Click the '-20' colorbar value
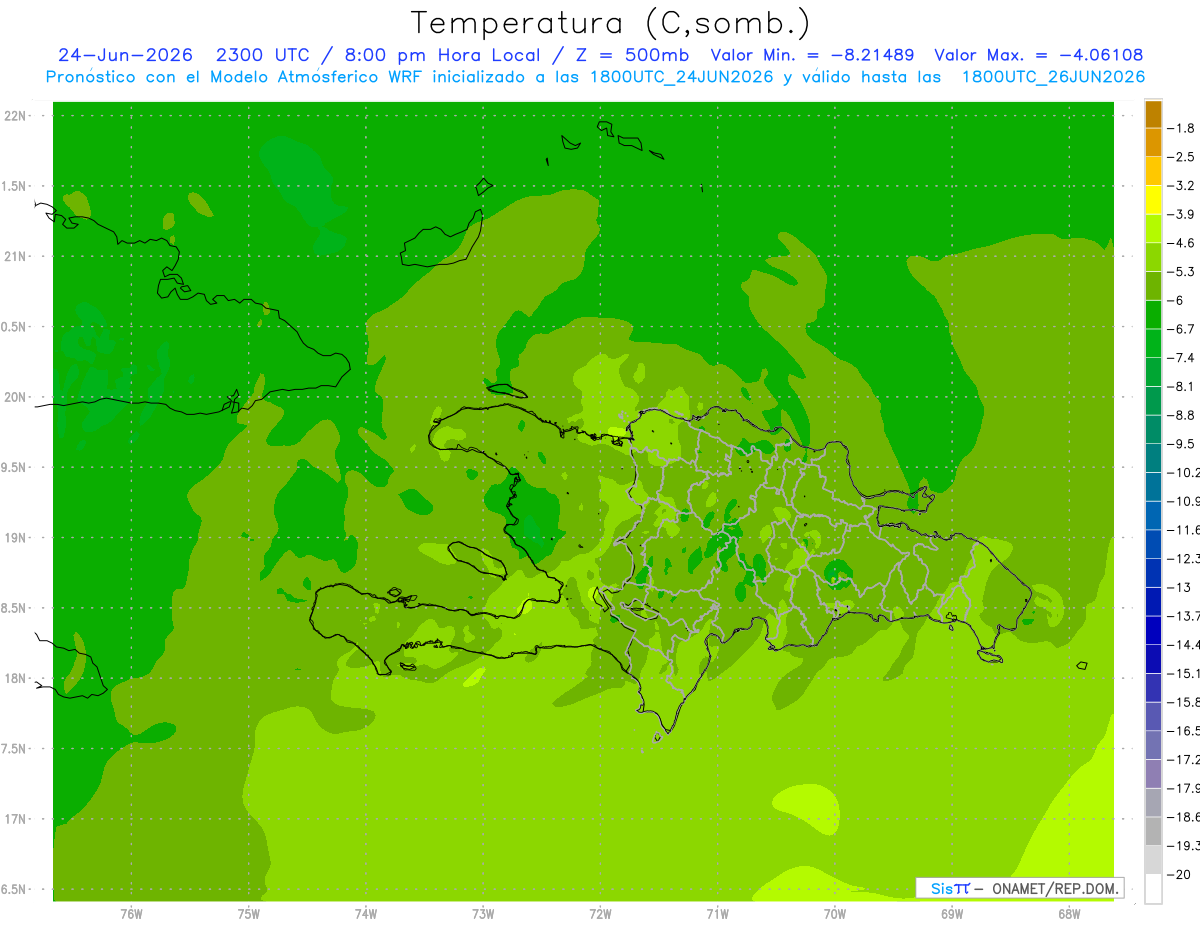 (1181, 875)
